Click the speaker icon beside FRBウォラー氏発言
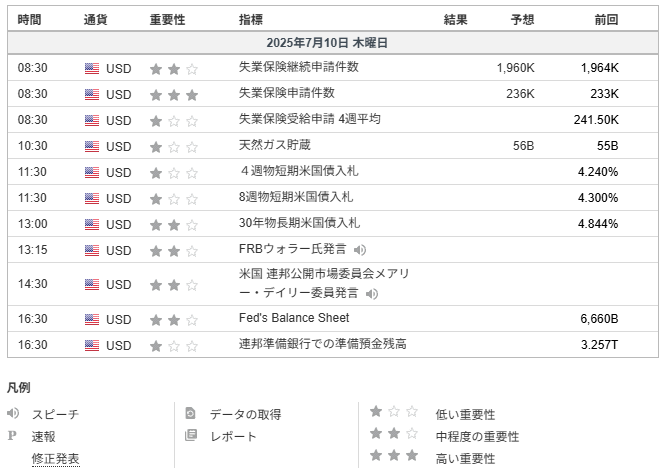Image resolution: width=663 pixels, height=469 pixels. tap(359, 250)
